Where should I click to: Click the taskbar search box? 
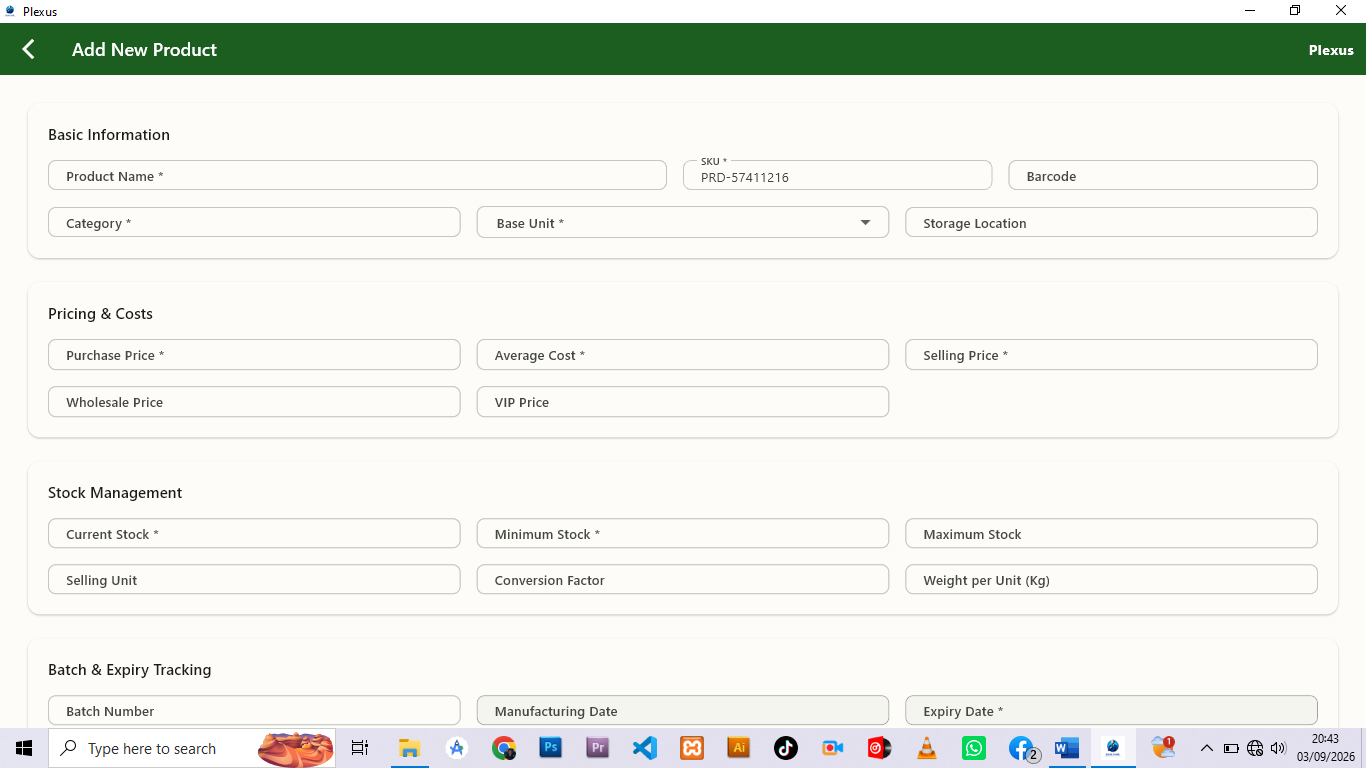[x=192, y=748]
